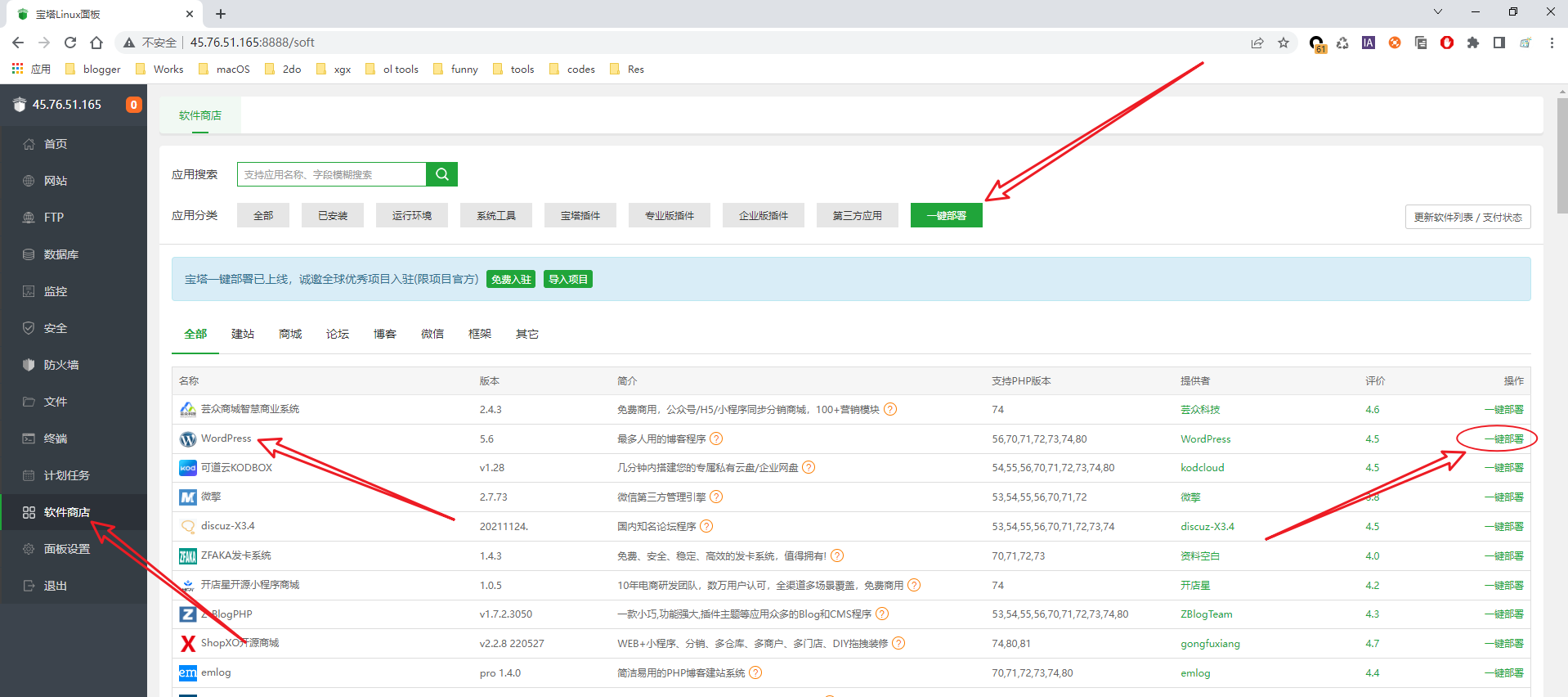1568x697 pixels.
Task: Click the WordPress logo icon in list
Action: pyautogui.click(x=188, y=439)
